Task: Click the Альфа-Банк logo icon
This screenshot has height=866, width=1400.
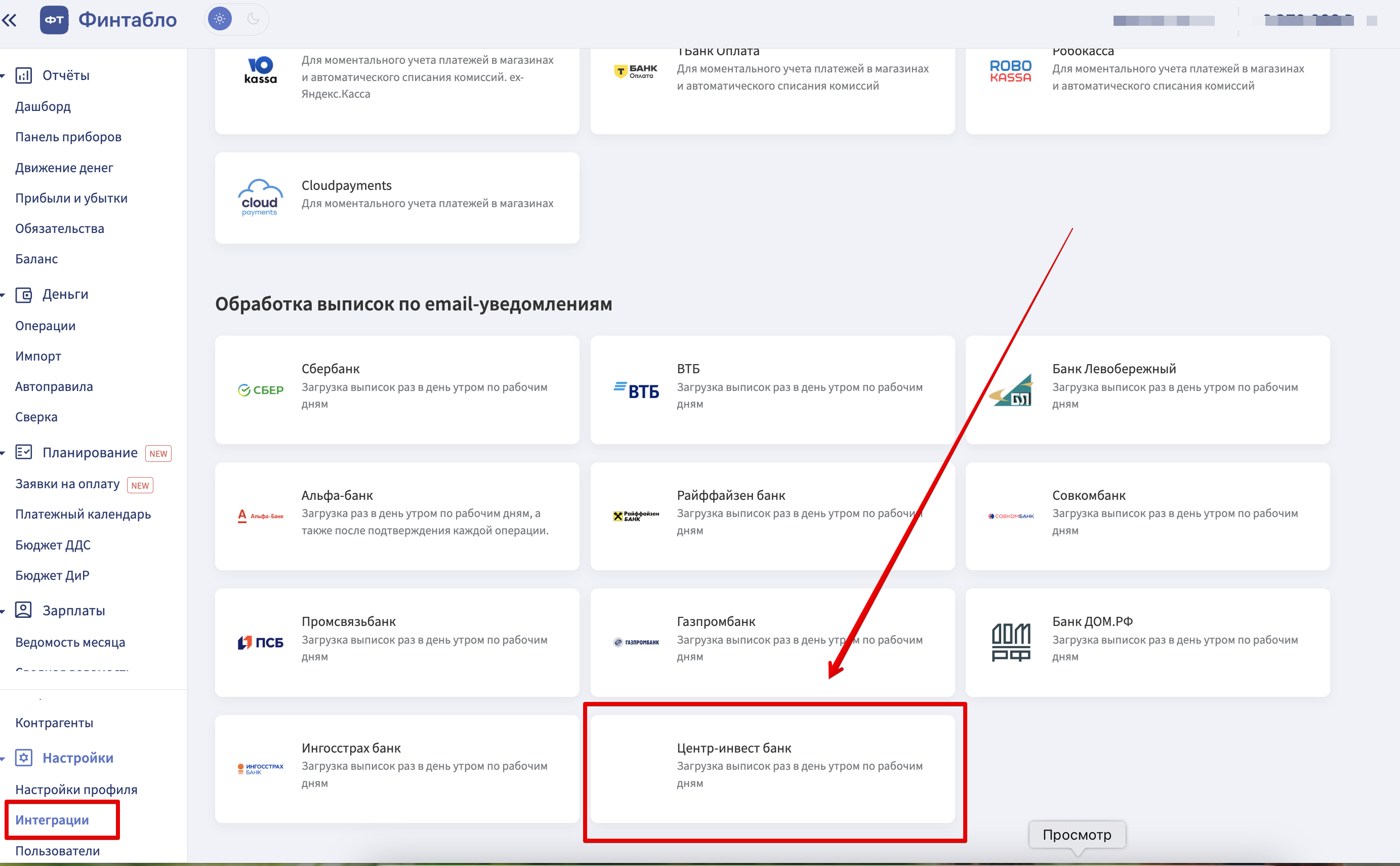Action: [x=261, y=516]
